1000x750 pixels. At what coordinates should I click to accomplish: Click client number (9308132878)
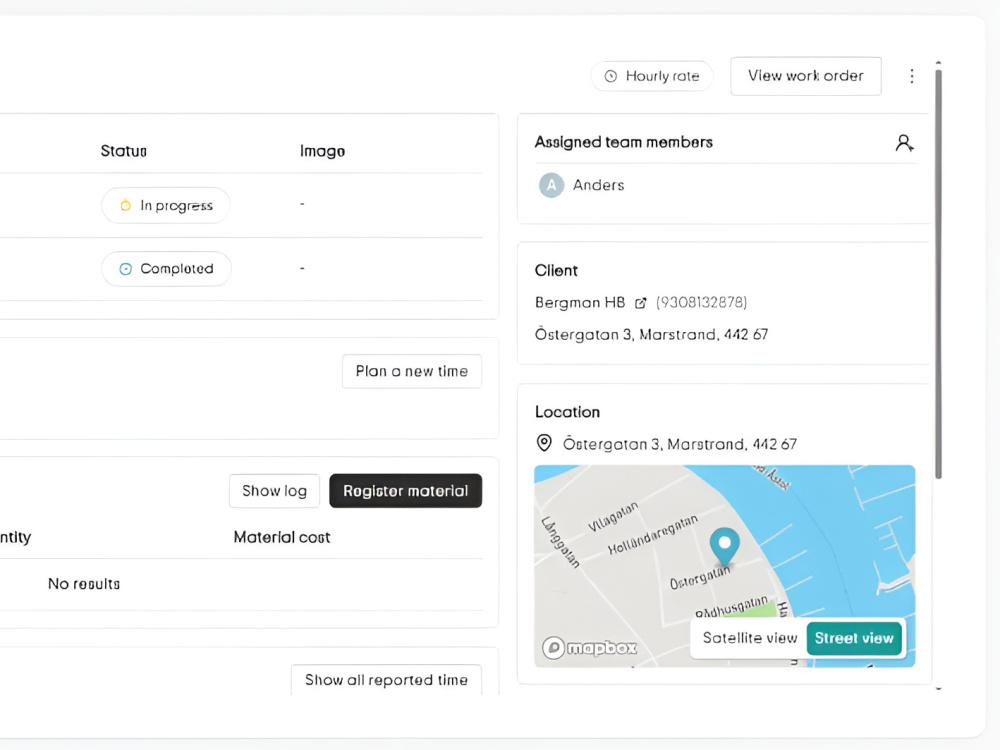tap(702, 302)
